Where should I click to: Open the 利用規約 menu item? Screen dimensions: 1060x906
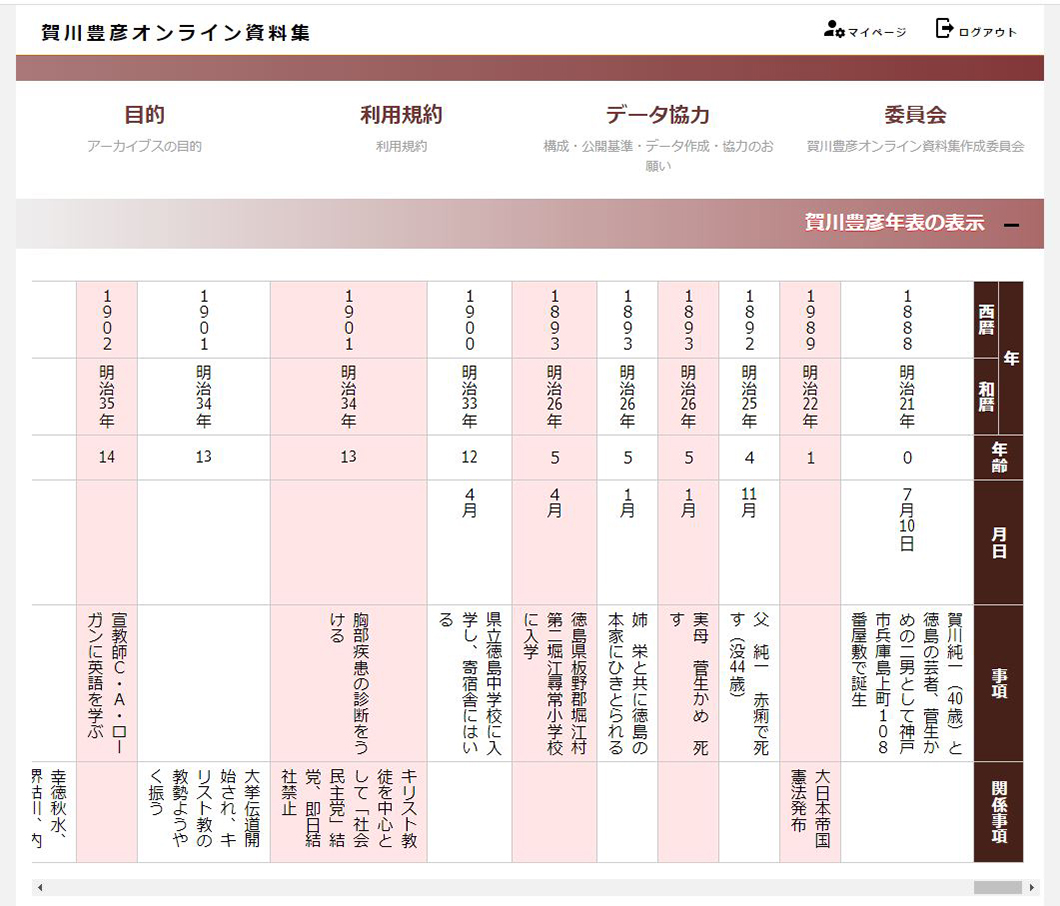click(402, 114)
